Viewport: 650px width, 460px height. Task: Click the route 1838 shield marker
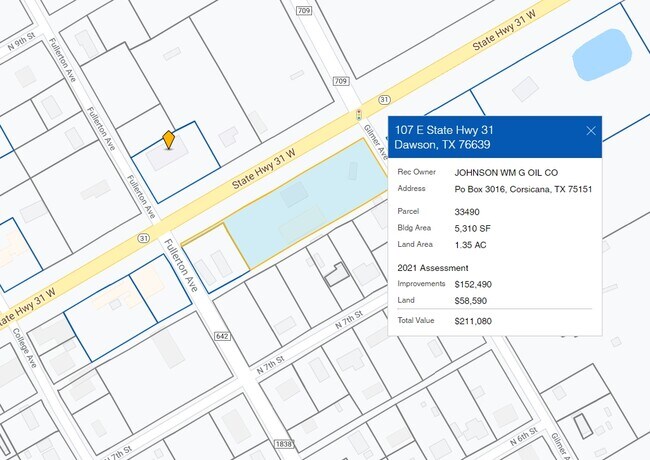tap(284, 443)
